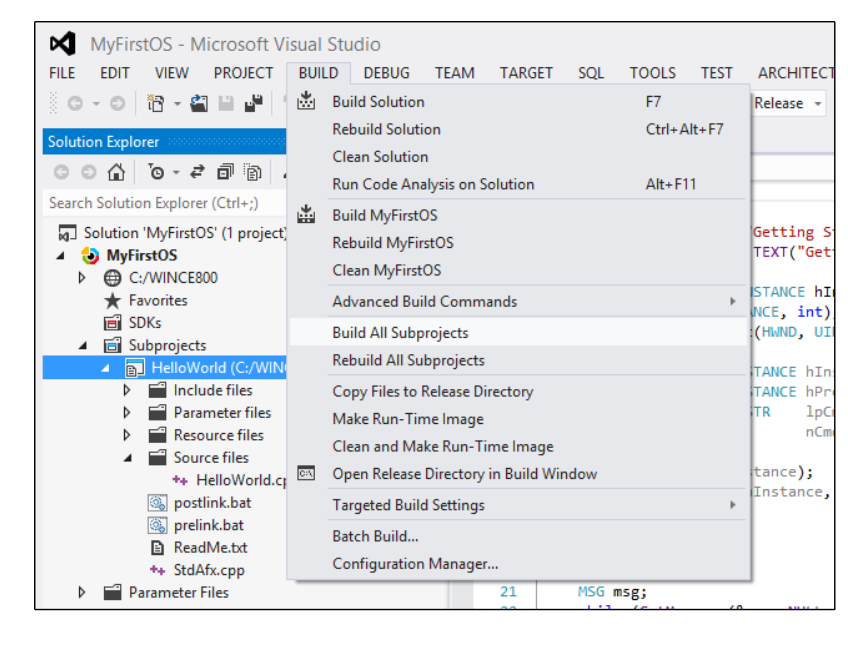Open the Advanced Build Commands submenu
The image size is (848, 646).
click(518, 301)
